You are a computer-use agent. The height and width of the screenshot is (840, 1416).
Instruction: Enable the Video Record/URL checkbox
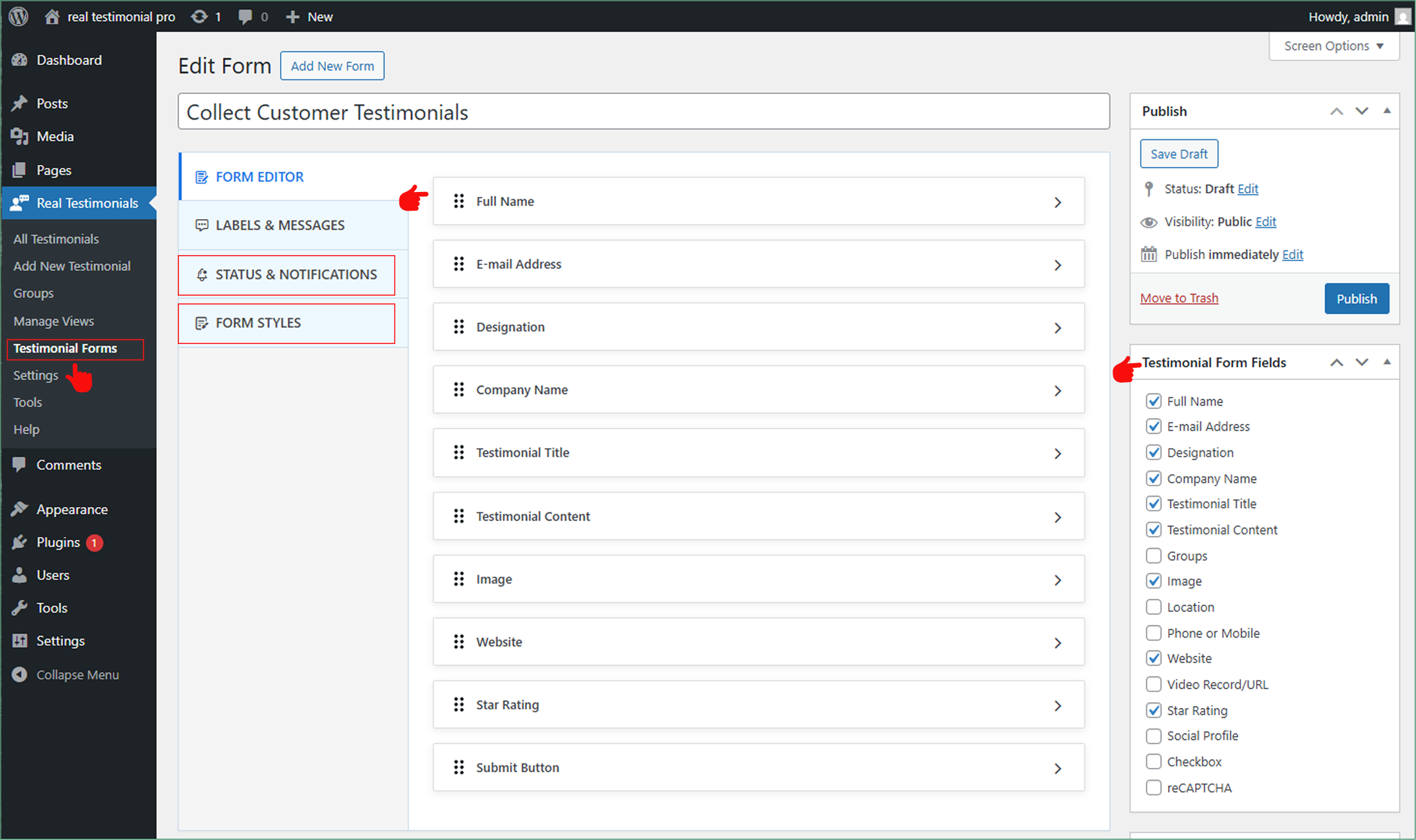pos(1154,684)
